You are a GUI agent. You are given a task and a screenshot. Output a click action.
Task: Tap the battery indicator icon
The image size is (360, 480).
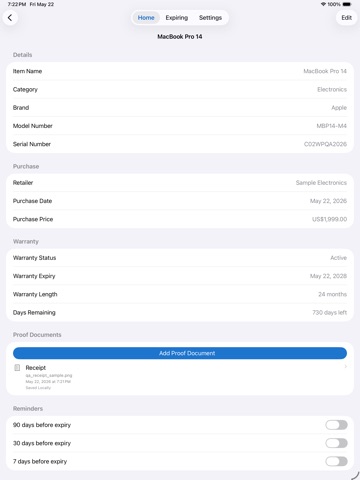347,4
